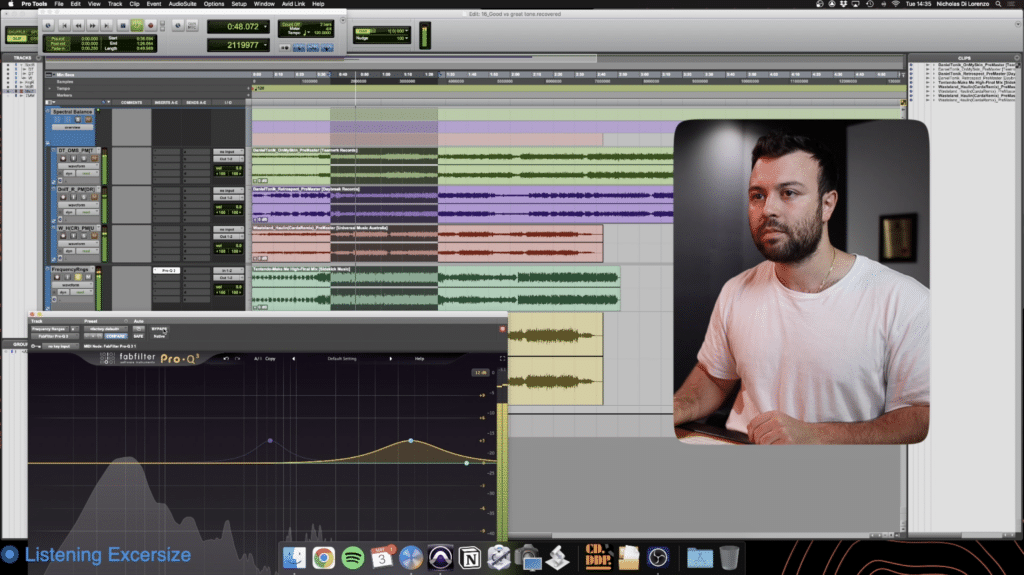This screenshot has height=575, width=1024.
Task: Open OBS from the dock
Action: point(658,558)
